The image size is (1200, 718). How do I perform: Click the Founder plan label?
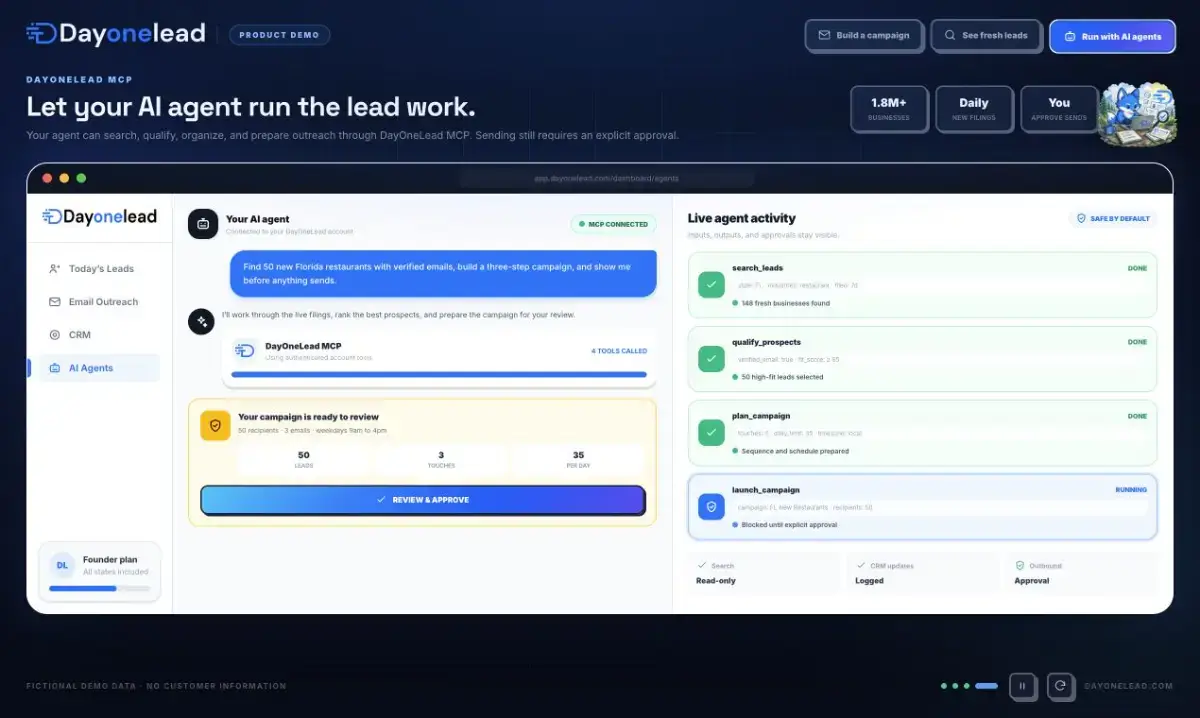(110, 560)
